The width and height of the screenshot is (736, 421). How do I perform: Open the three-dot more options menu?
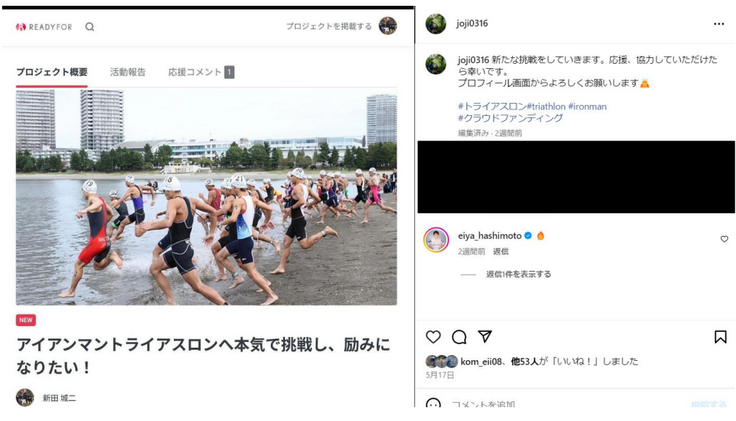[x=719, y=24]
